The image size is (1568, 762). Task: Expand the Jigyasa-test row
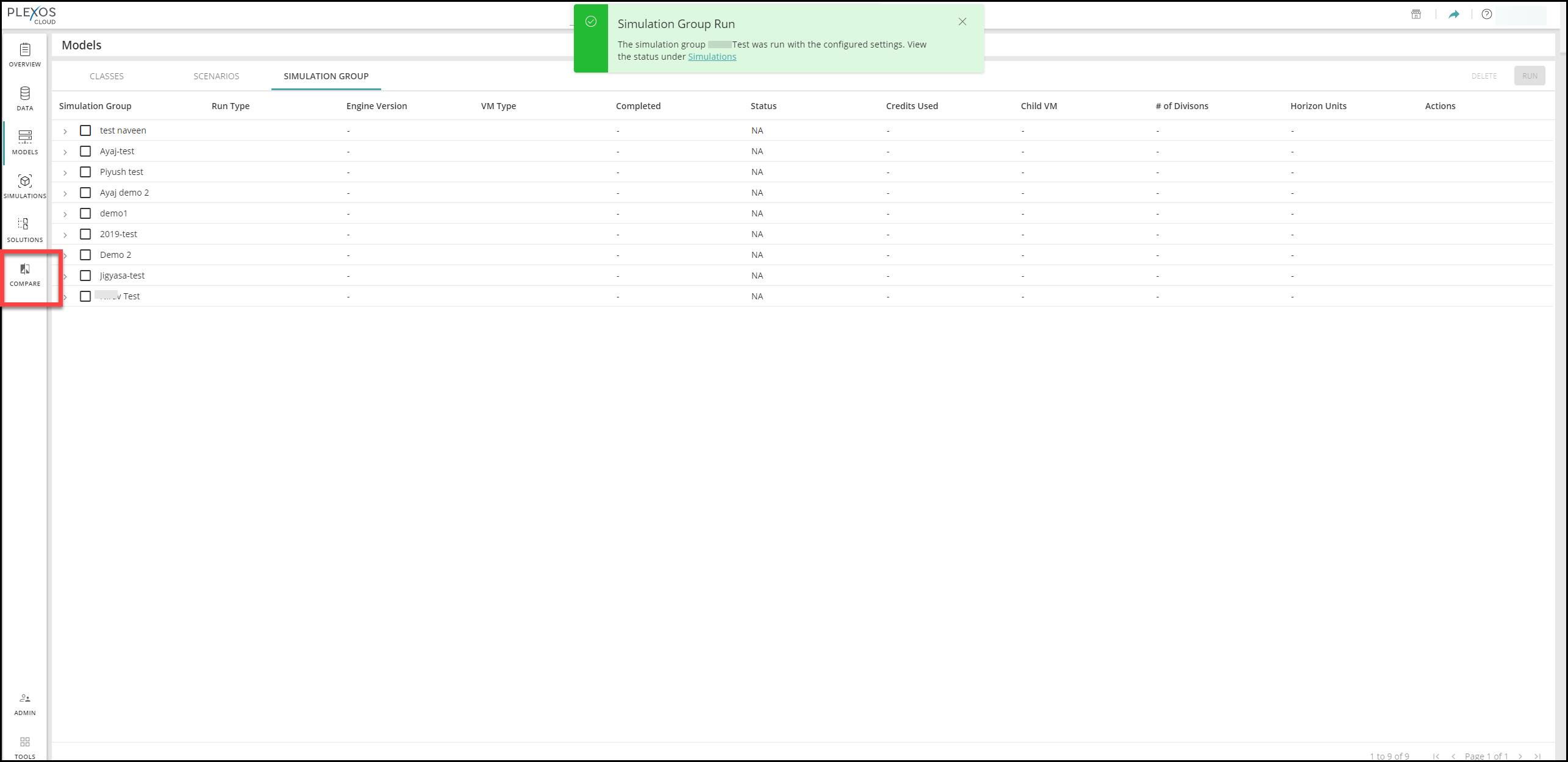[x=65, y=276]
